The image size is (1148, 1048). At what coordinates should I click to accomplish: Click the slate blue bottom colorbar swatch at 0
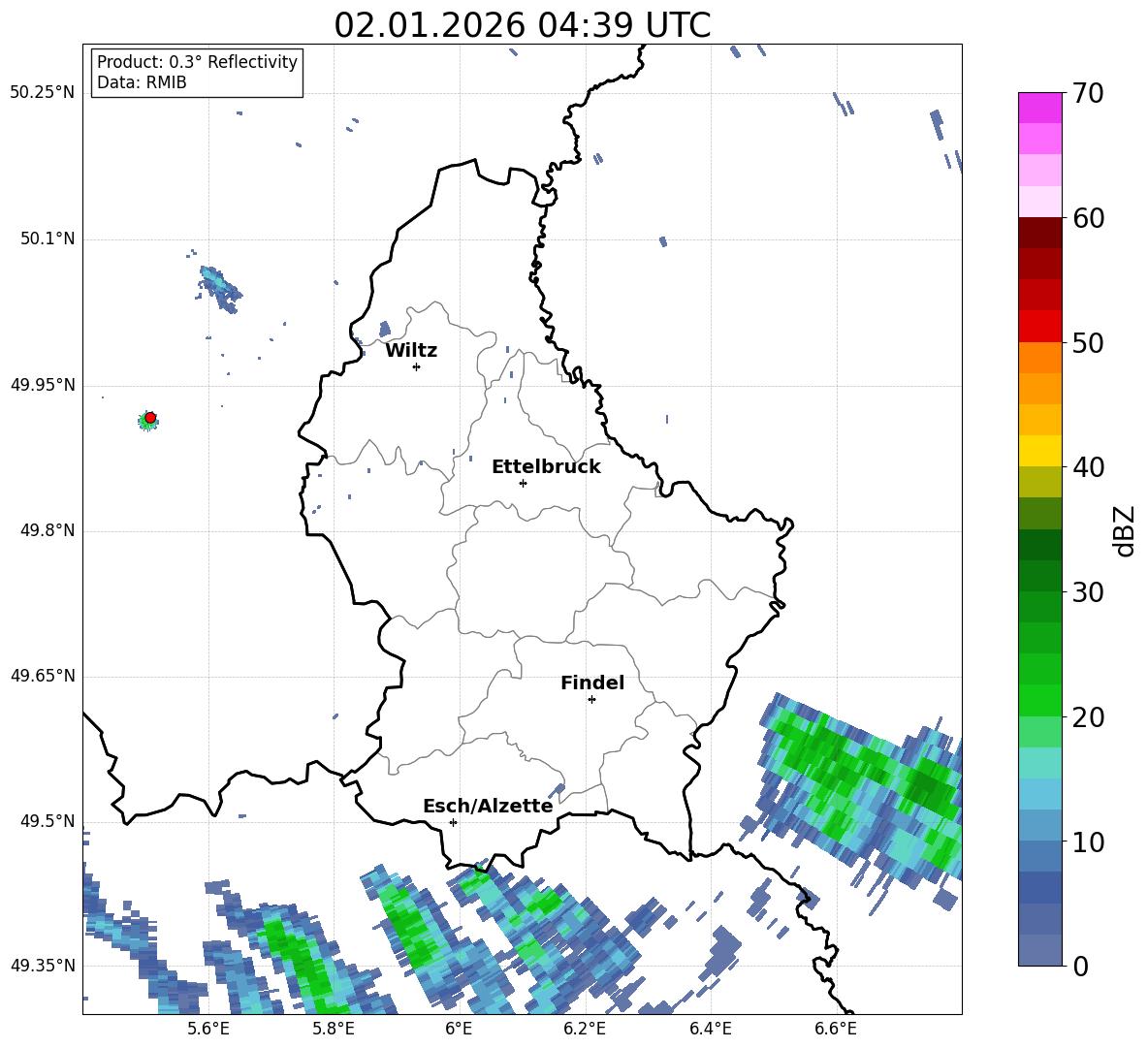pos(1039,950)
